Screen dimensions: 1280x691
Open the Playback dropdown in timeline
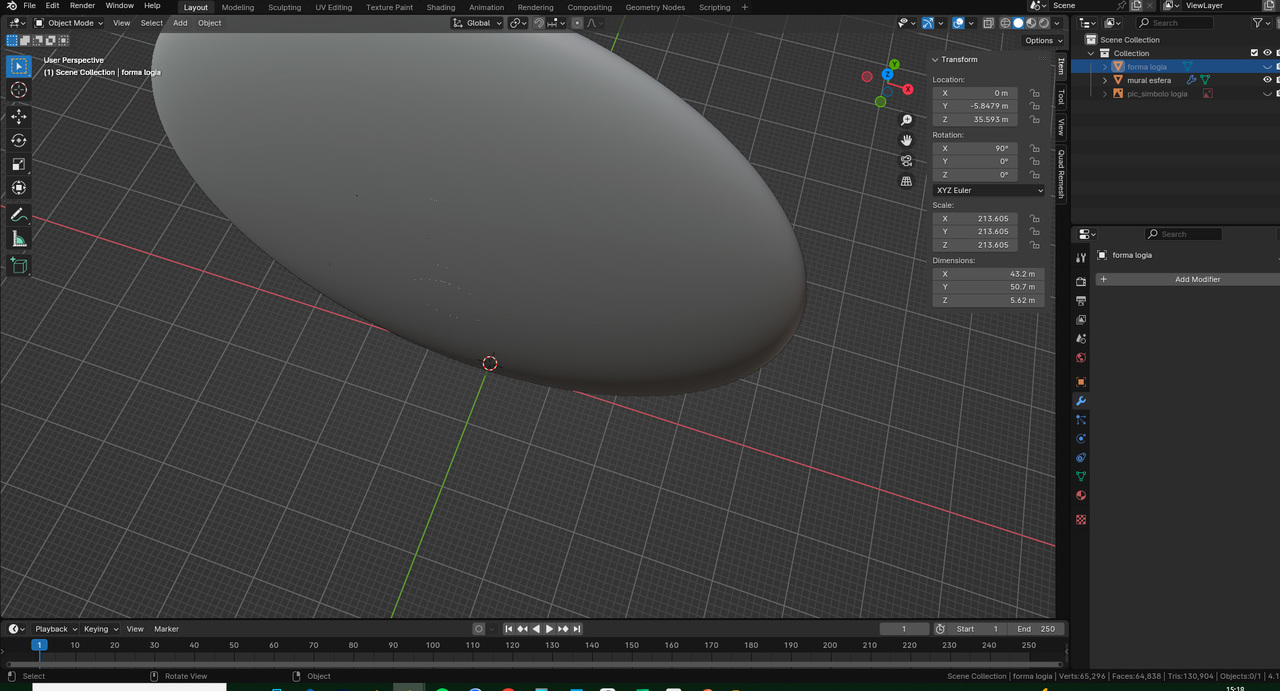[55, 629]
